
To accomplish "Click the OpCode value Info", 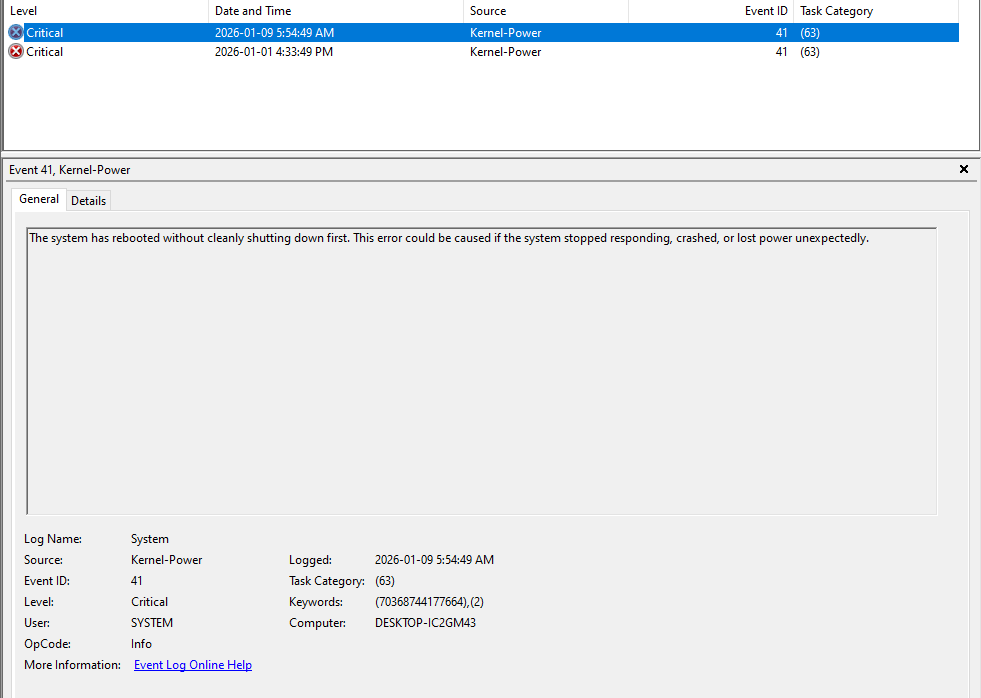I will click(141, 644).
